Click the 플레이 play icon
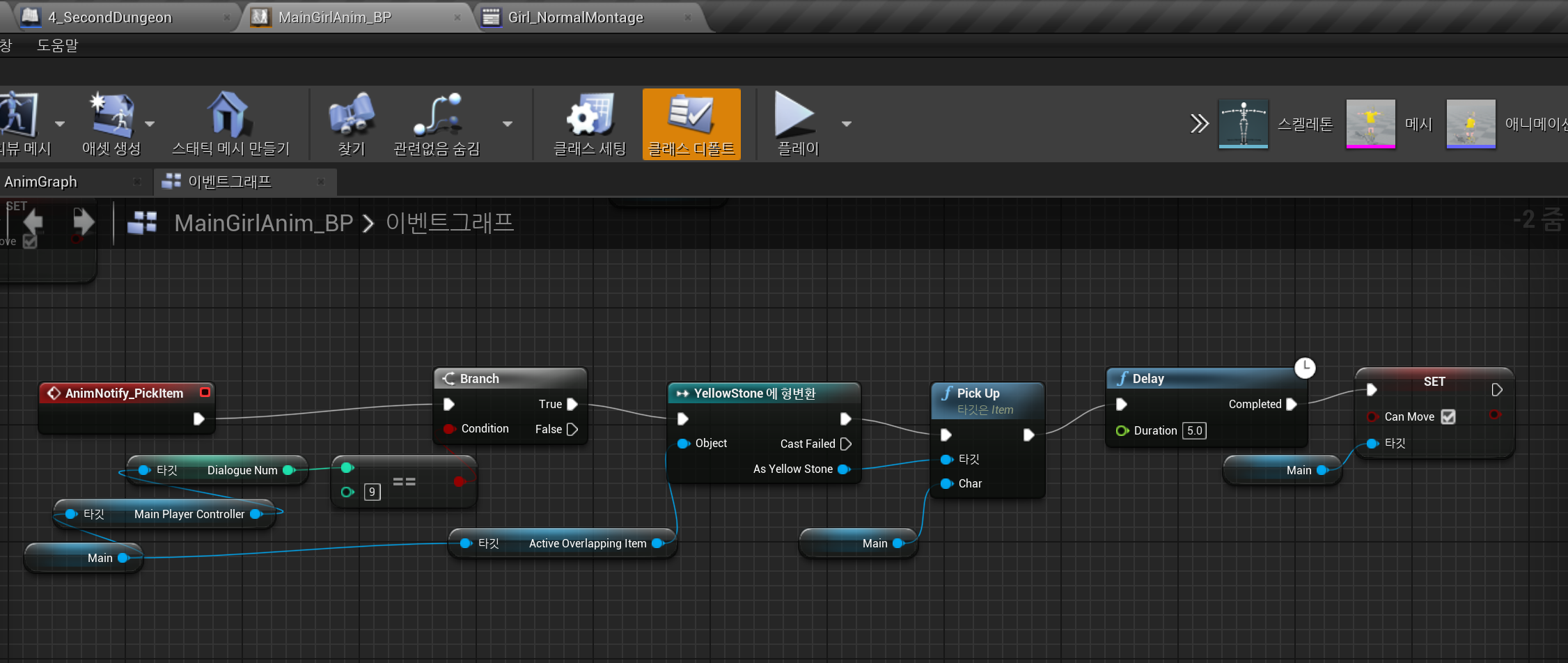This screenshot has width=1568, height=663. pos(795,115)
